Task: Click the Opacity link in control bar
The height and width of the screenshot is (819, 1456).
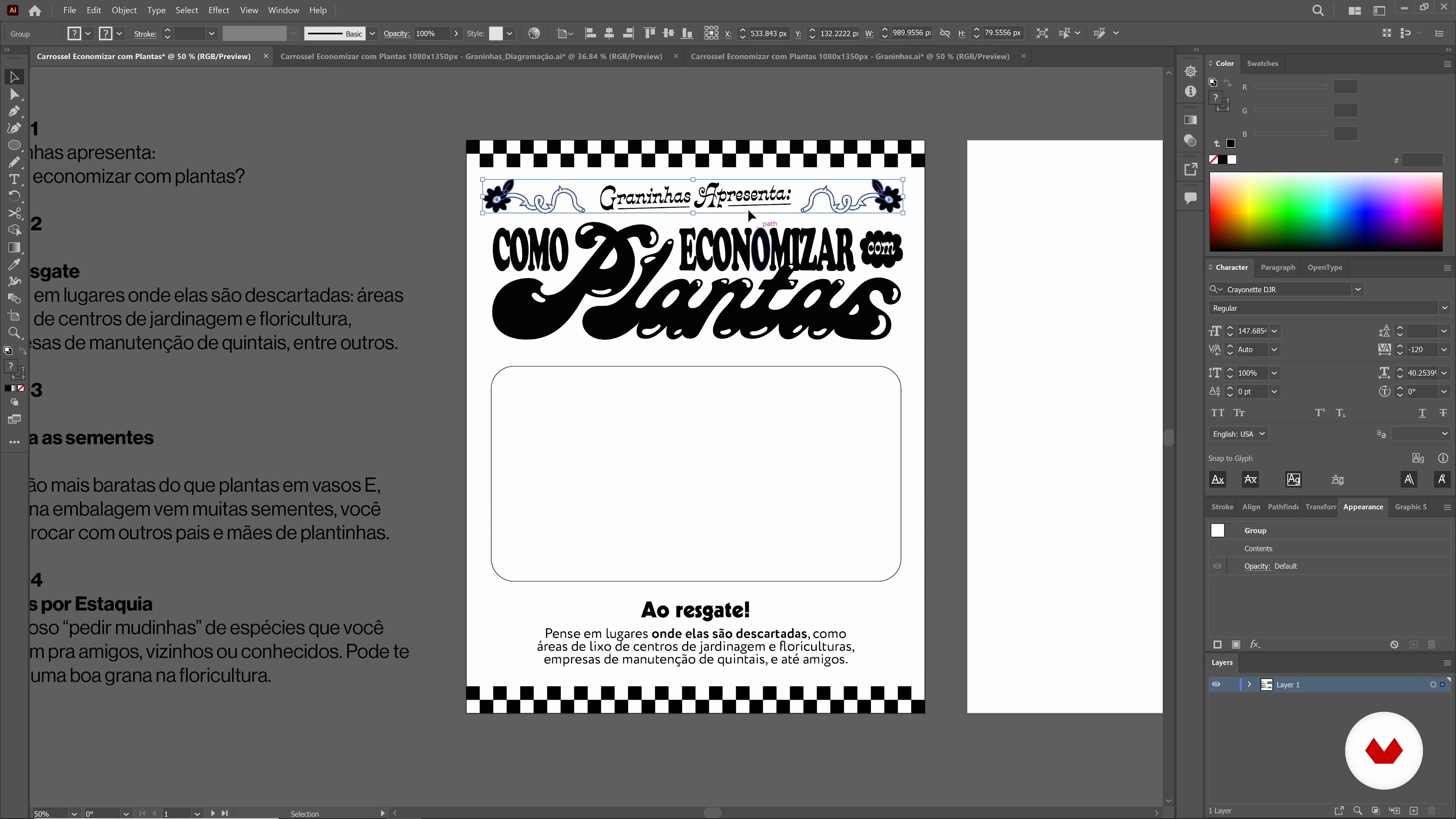Action: [396, 34]
